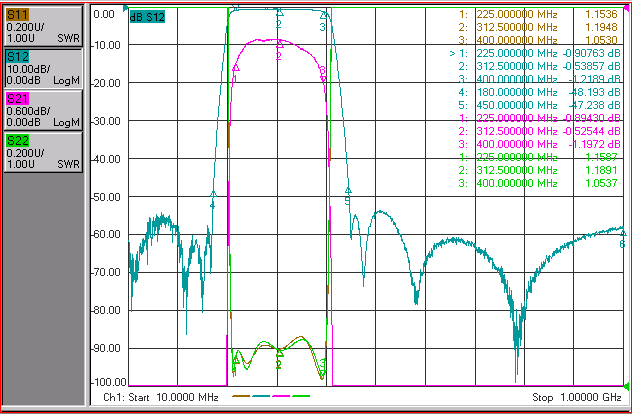Select marker 6 at right graph edge
This screenshot has height=414, width=632.
click(x=623, y=233)
